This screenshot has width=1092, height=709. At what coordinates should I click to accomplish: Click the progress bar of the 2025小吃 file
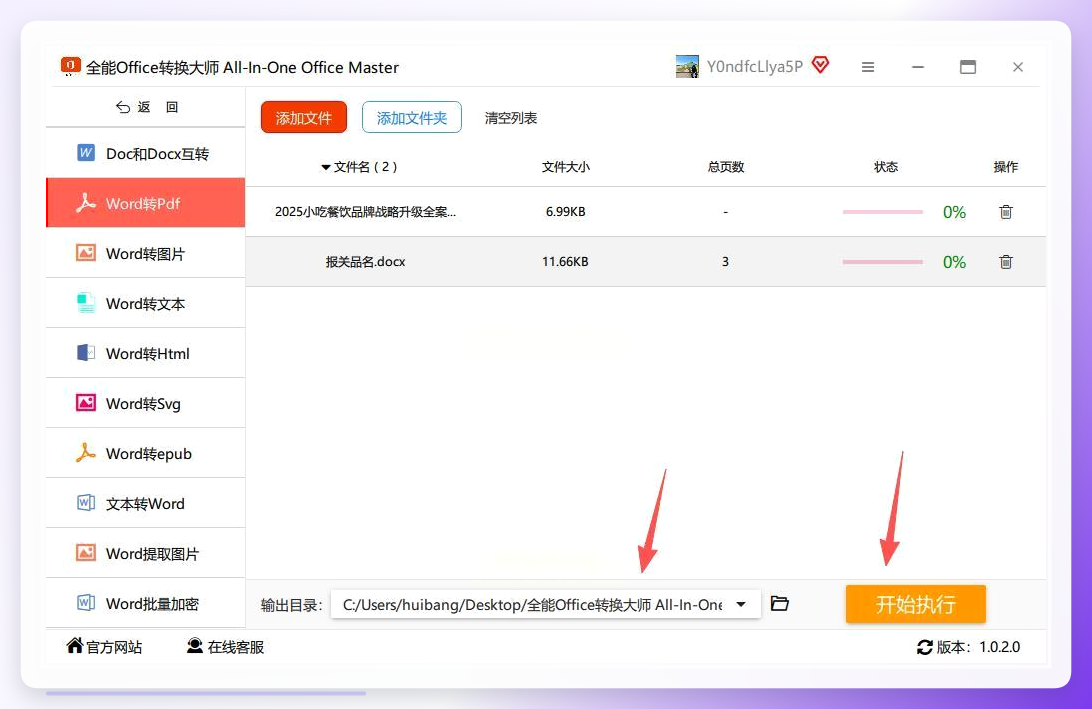point(882,212)
